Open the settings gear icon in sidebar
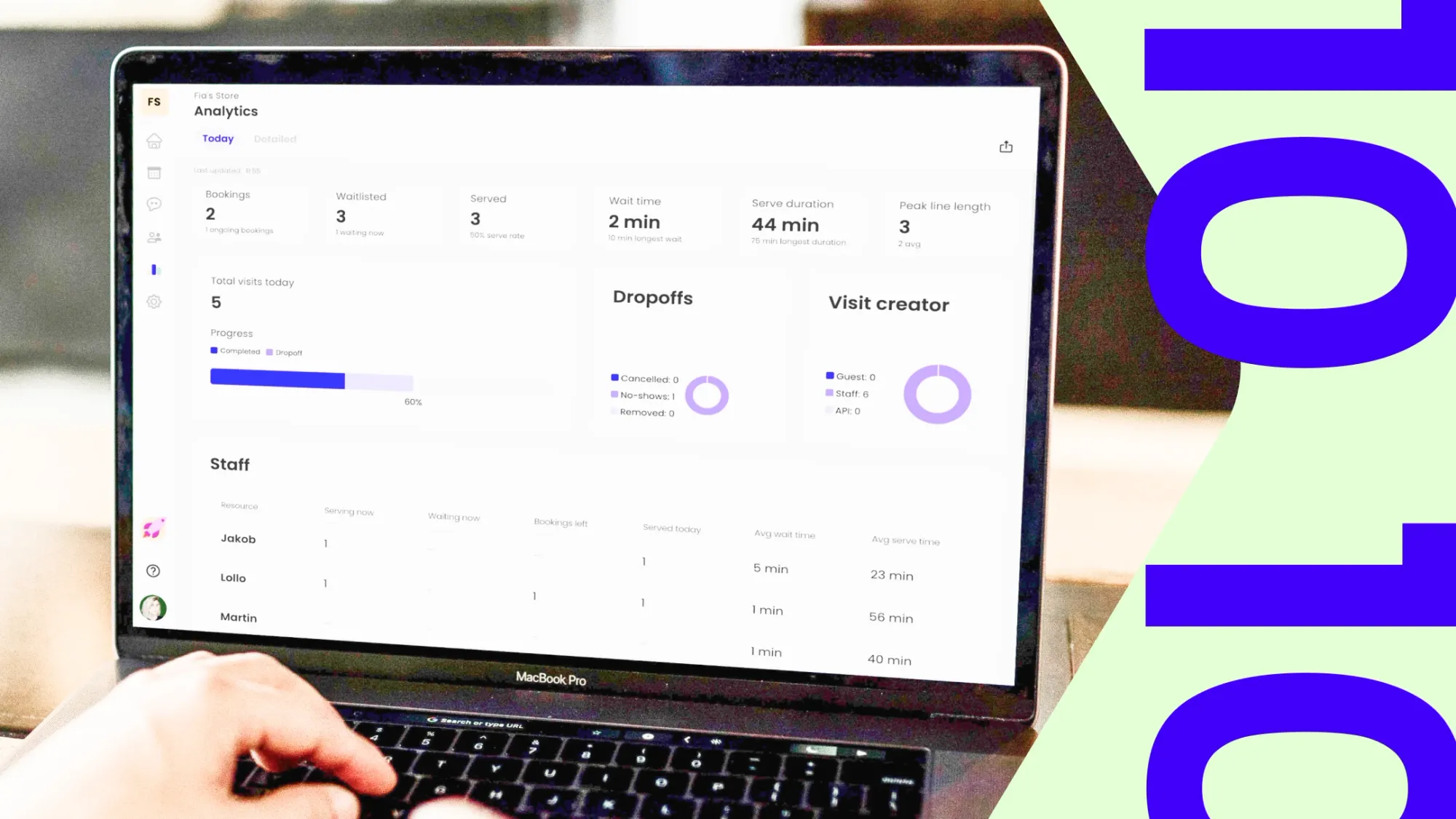This screenshot has width=1456, height=819. point(153,302)
